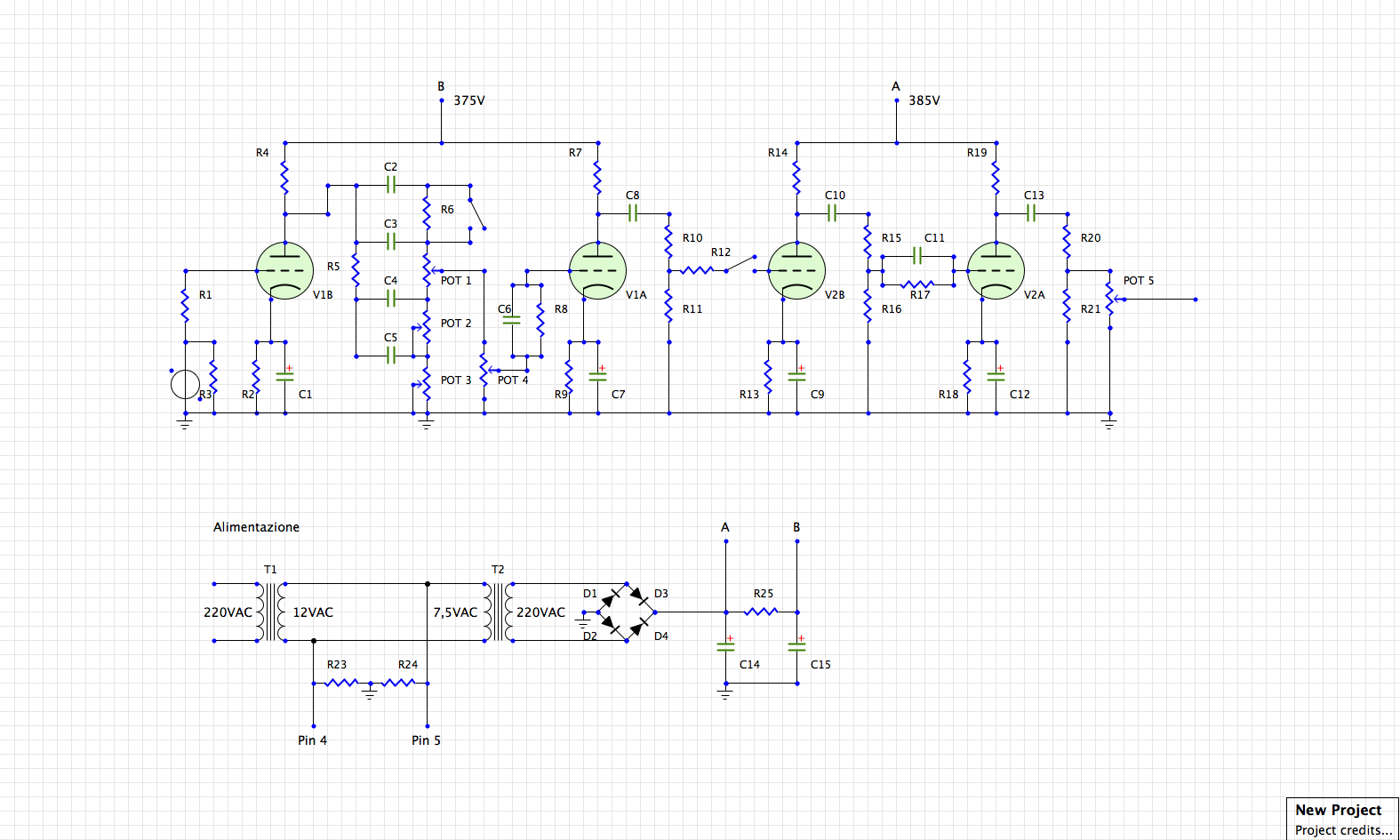This screenshot has height=840, width=1400.
Task: Click the POT 5 potentiometer symbol
Action: [x=1109, y=299]
